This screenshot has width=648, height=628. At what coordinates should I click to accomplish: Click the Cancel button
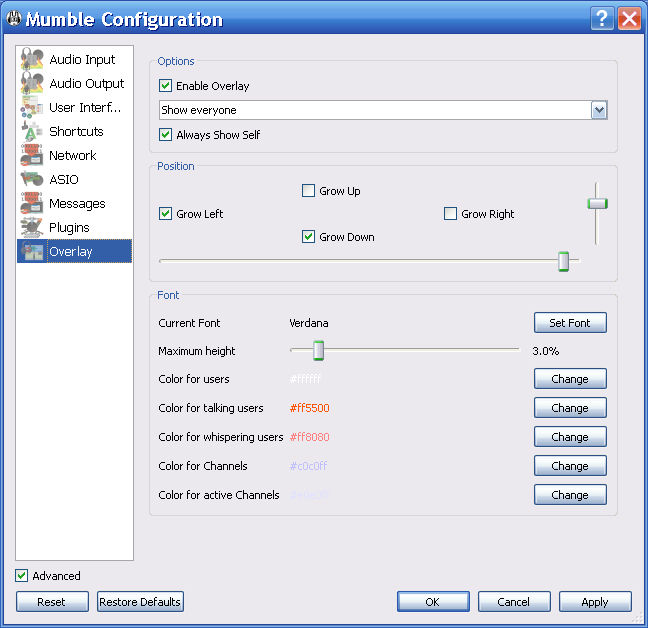point(514,602)
